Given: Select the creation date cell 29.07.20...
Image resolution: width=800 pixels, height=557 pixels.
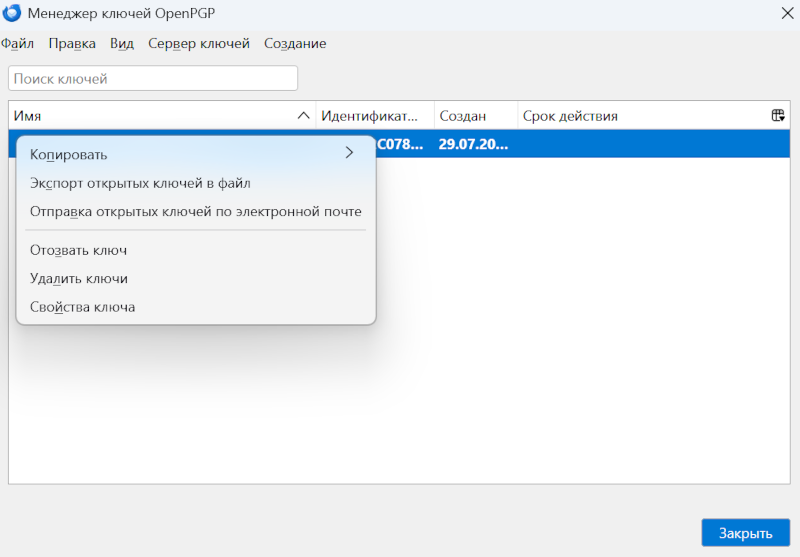Looking at the screenshot, I should (473, 144).
